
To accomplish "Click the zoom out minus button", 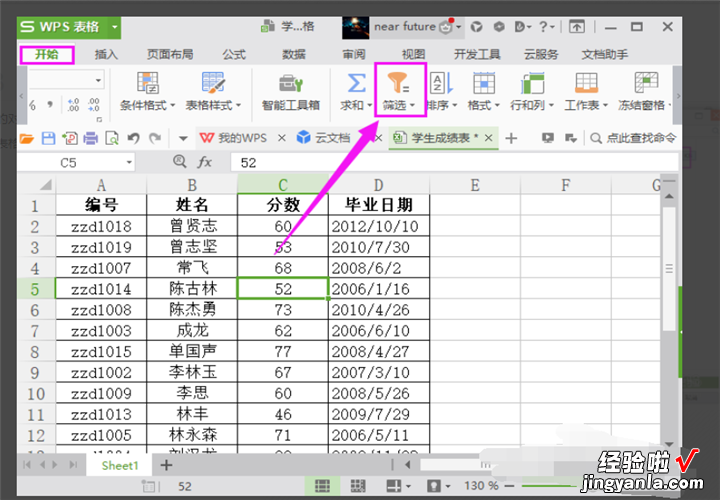I will tap(509, 486).
